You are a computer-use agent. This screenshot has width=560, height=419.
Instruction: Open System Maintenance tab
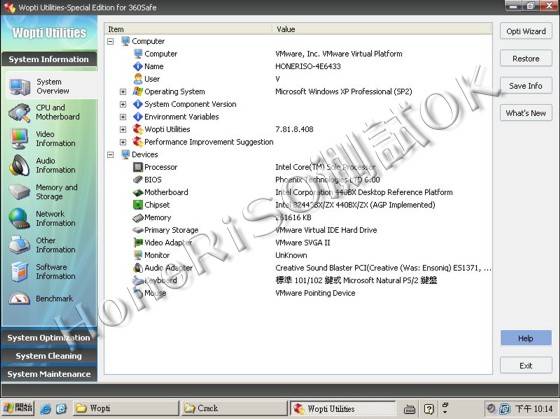coord(49,374)
